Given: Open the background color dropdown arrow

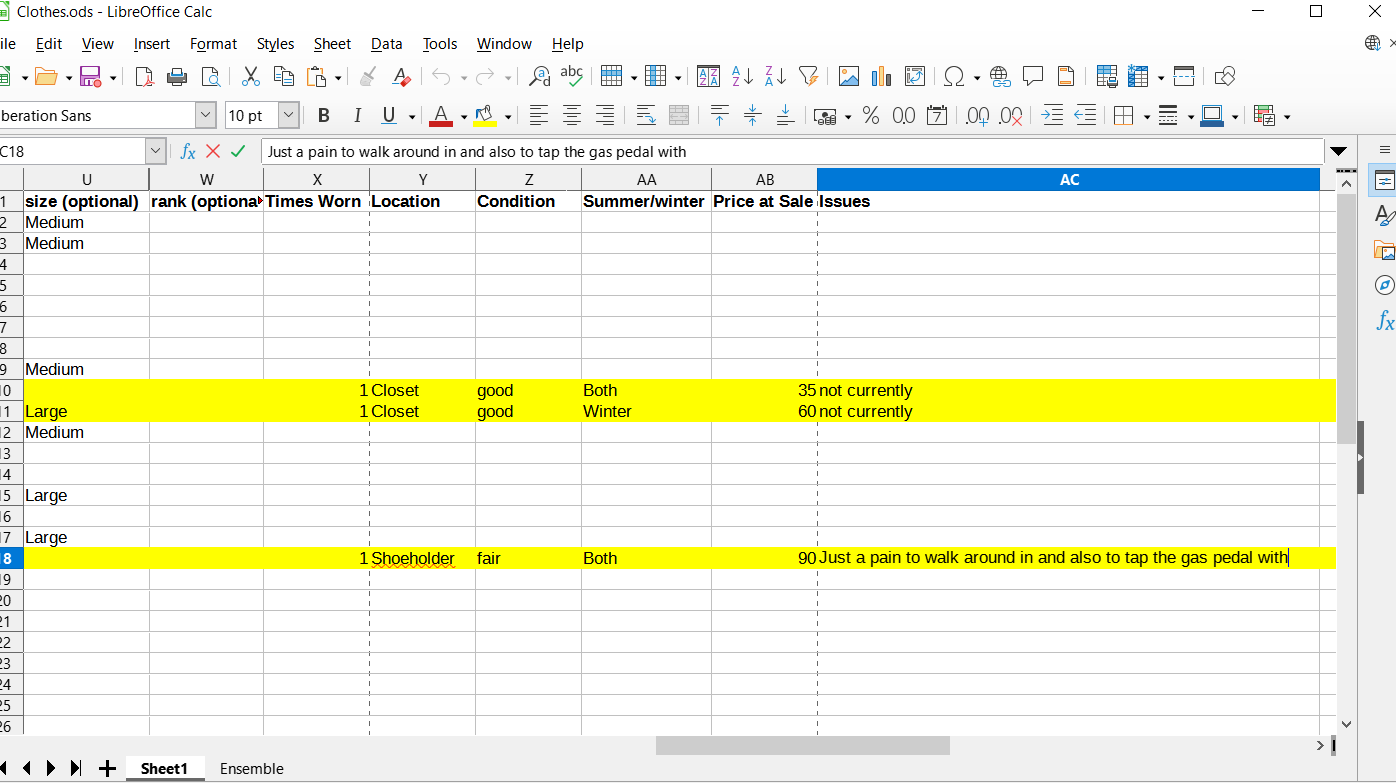Looking at the screenshot, I should point(508,117).
